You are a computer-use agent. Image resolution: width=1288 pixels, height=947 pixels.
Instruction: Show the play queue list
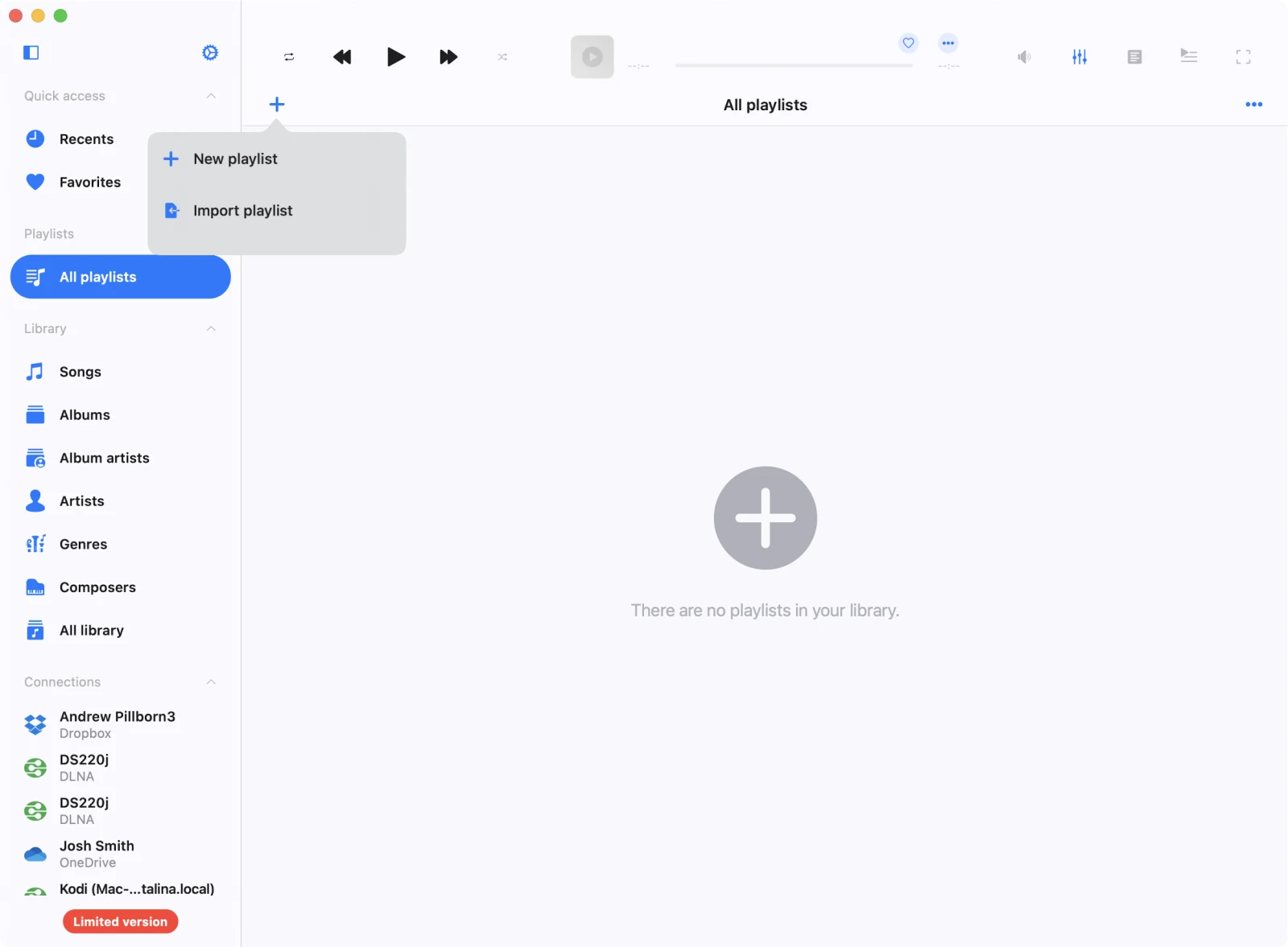coord(1189,56)
